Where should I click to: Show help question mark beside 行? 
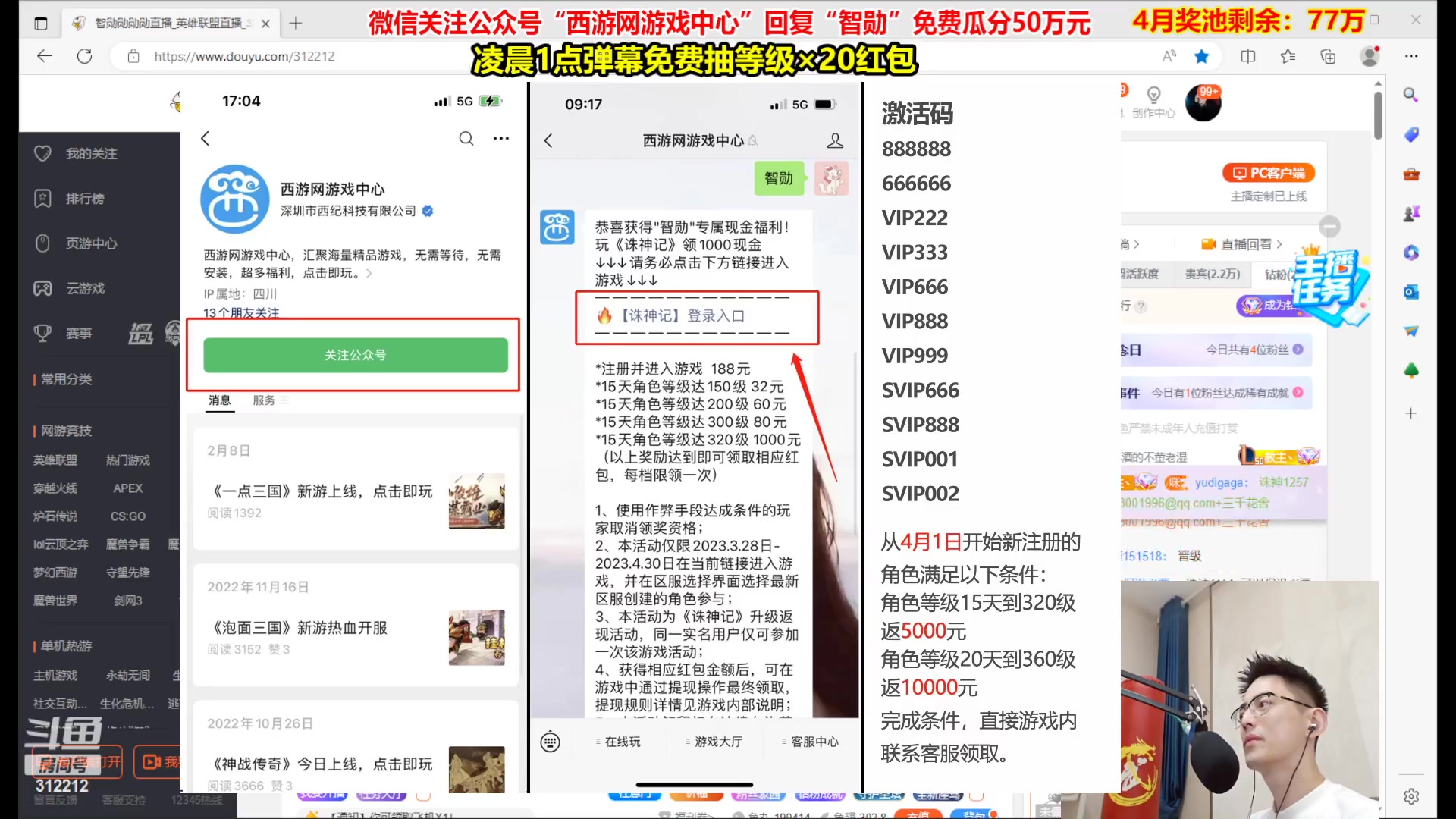pyautogui.click(x=1141, y=306)
